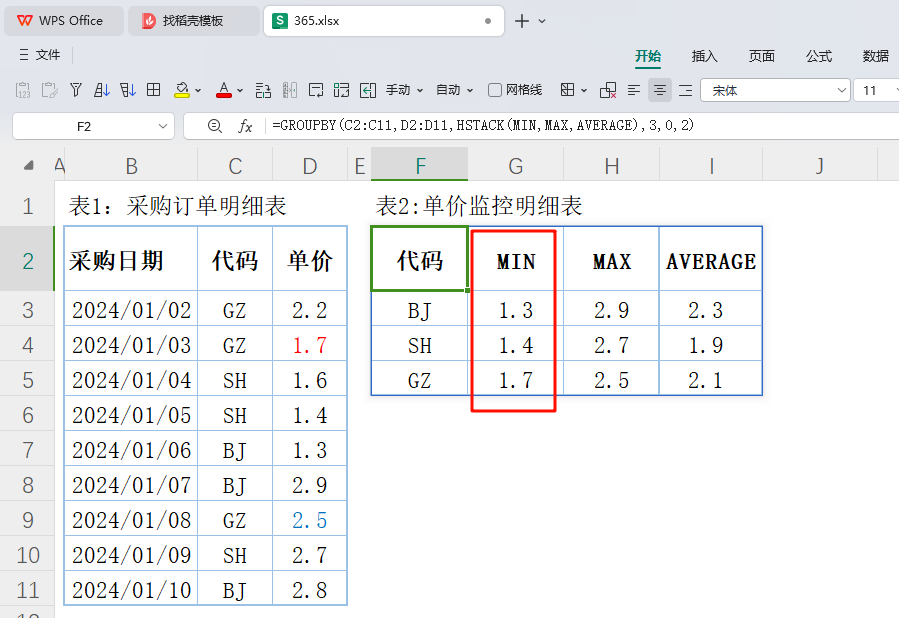Image resolution: width=899 pixels, height=618 pixels.
Task: Expand the Name Box dropdown arrow
Action: tap(163, 126)
